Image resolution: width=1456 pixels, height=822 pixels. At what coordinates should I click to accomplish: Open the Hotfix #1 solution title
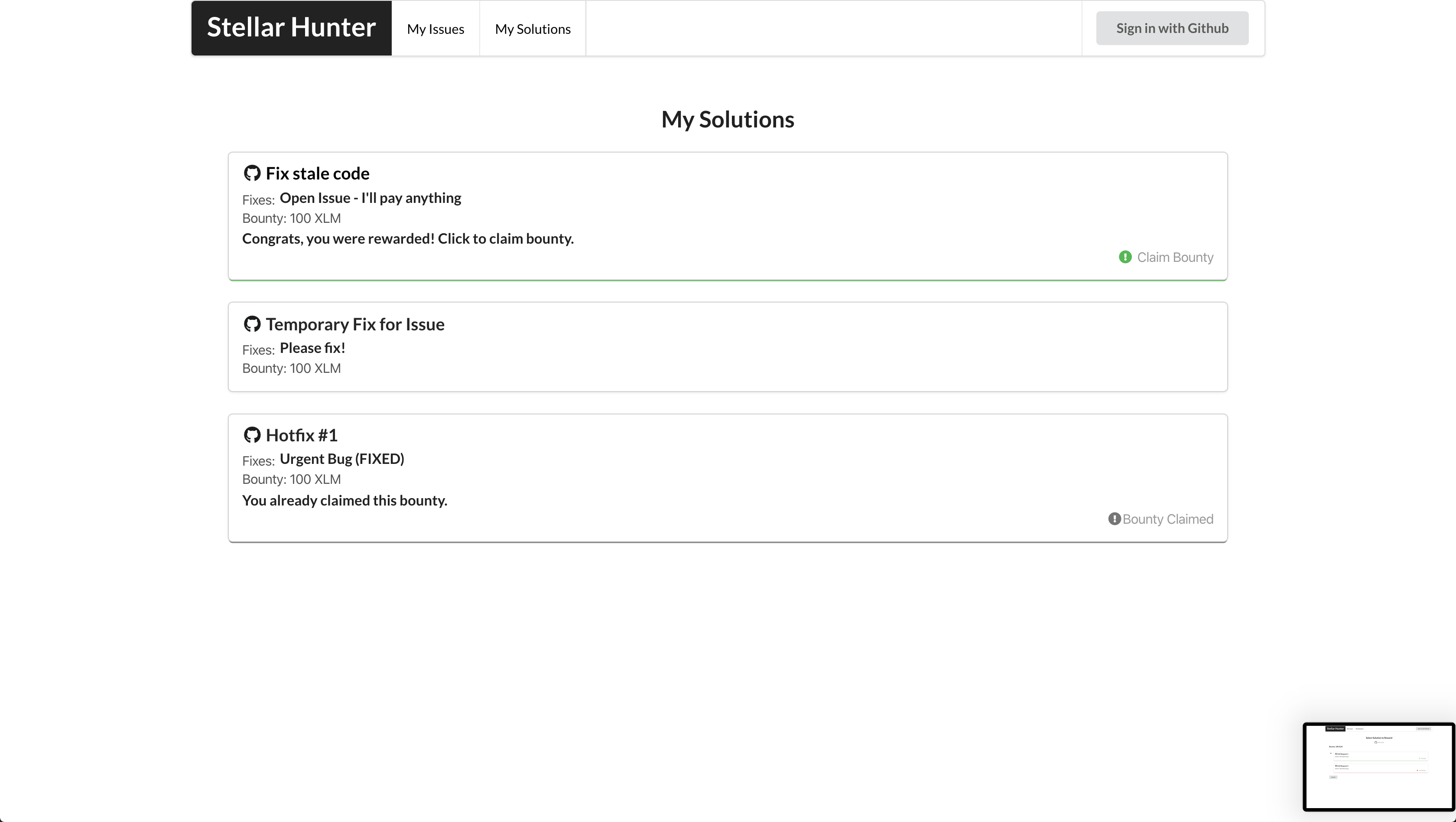point(302,435)
